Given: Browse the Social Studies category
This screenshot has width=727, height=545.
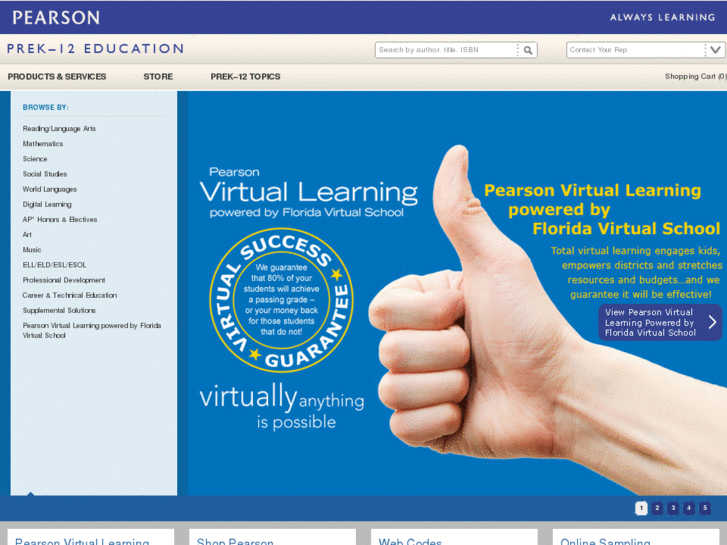Looking at the screenshot, I should [45, 174].
